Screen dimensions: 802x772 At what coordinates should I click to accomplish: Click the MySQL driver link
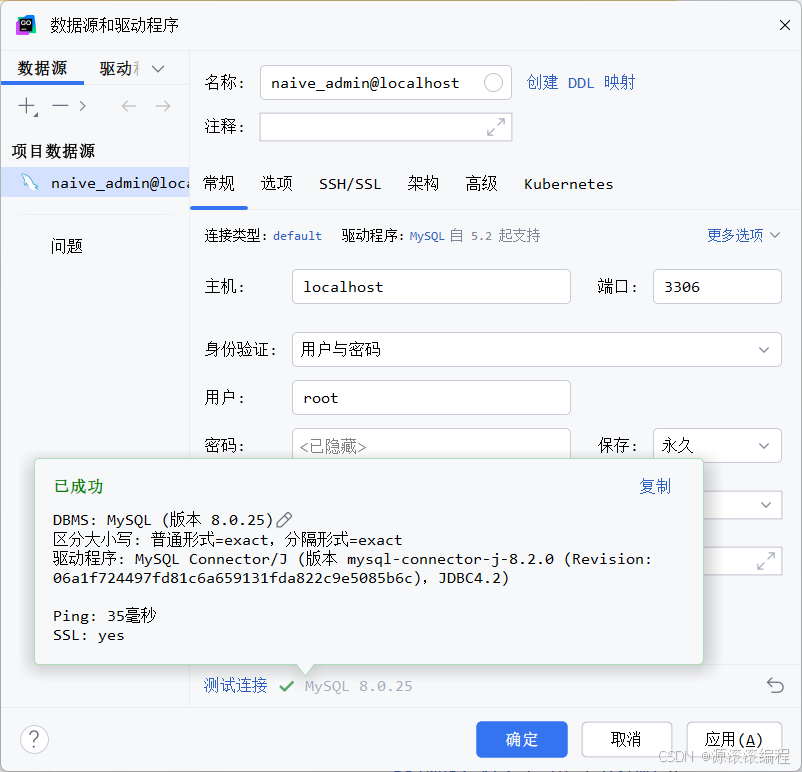427,236
